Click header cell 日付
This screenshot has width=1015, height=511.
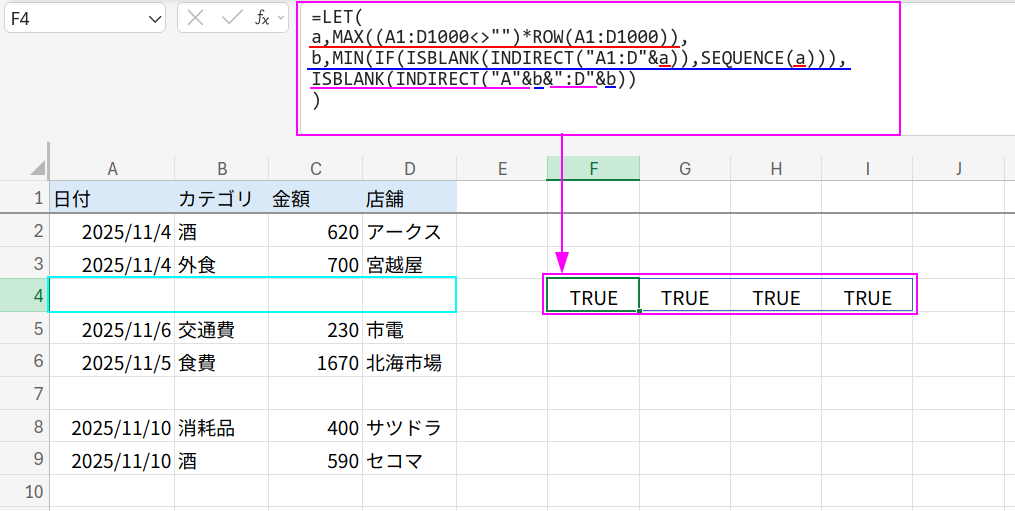pos(112,198)
